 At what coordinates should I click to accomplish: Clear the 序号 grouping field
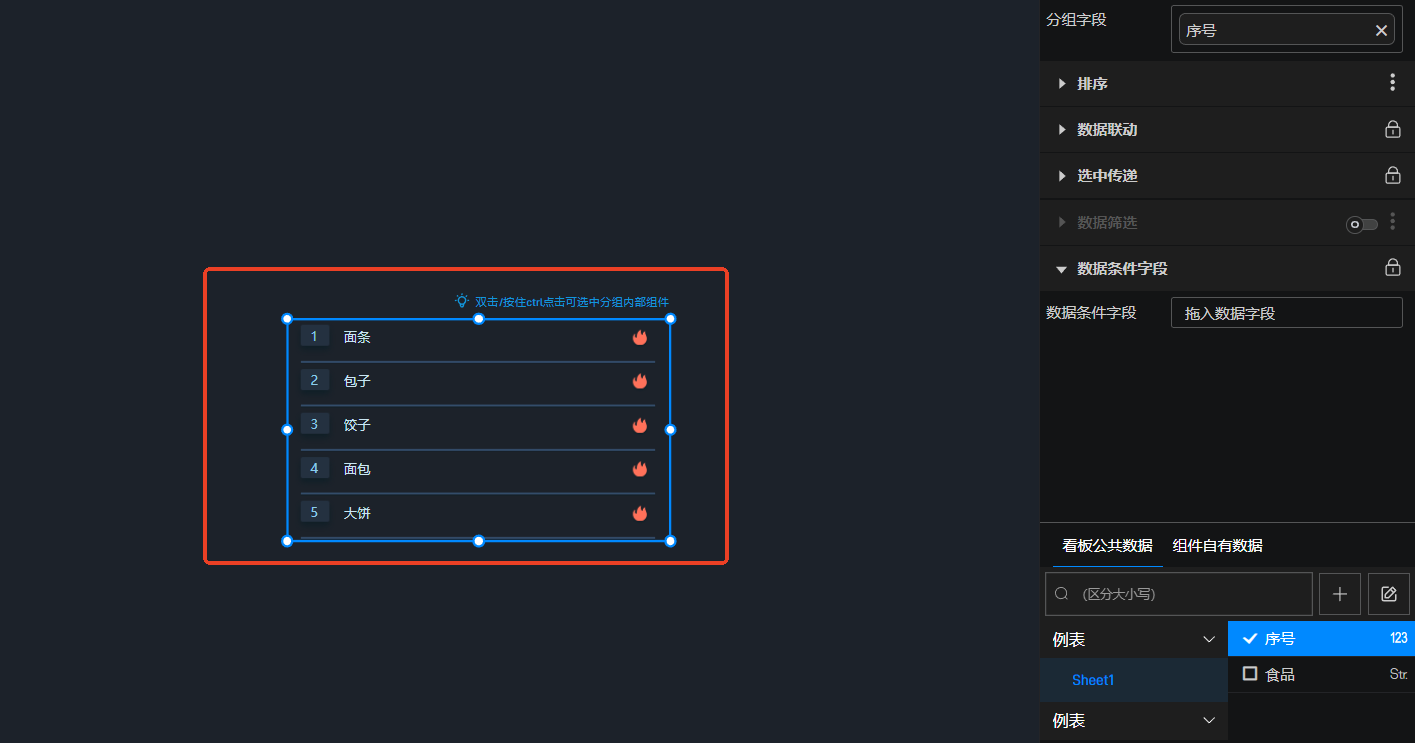1381,31
